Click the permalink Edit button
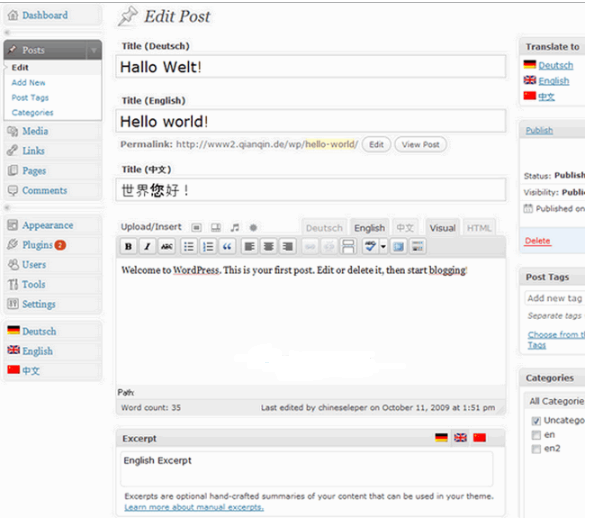The width and height of the screenshot is (595, 519). pos(376,145)
